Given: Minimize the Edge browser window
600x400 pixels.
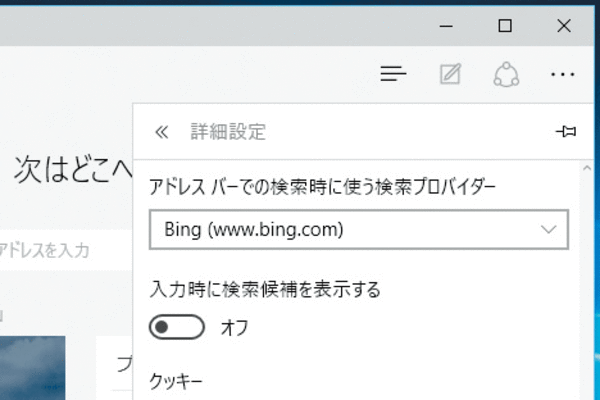Looking at the screenshot, I should pos(446,26).
